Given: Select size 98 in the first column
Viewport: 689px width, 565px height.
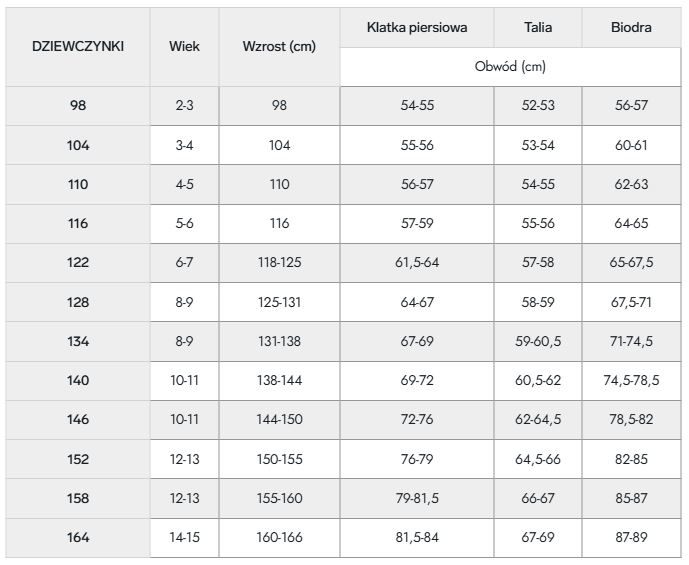Looking at the screenshot, I should (78, 106).
